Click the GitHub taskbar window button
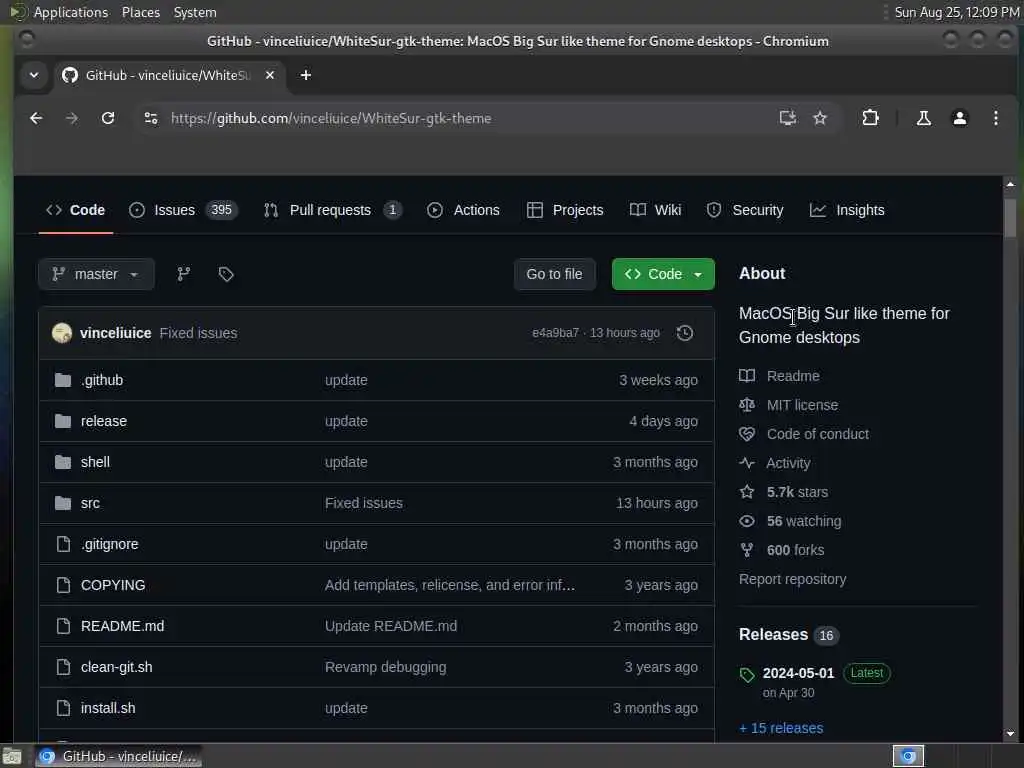The height and width of the screenshot is (768, 1024). pyautogui.click(x=118, y=756)
